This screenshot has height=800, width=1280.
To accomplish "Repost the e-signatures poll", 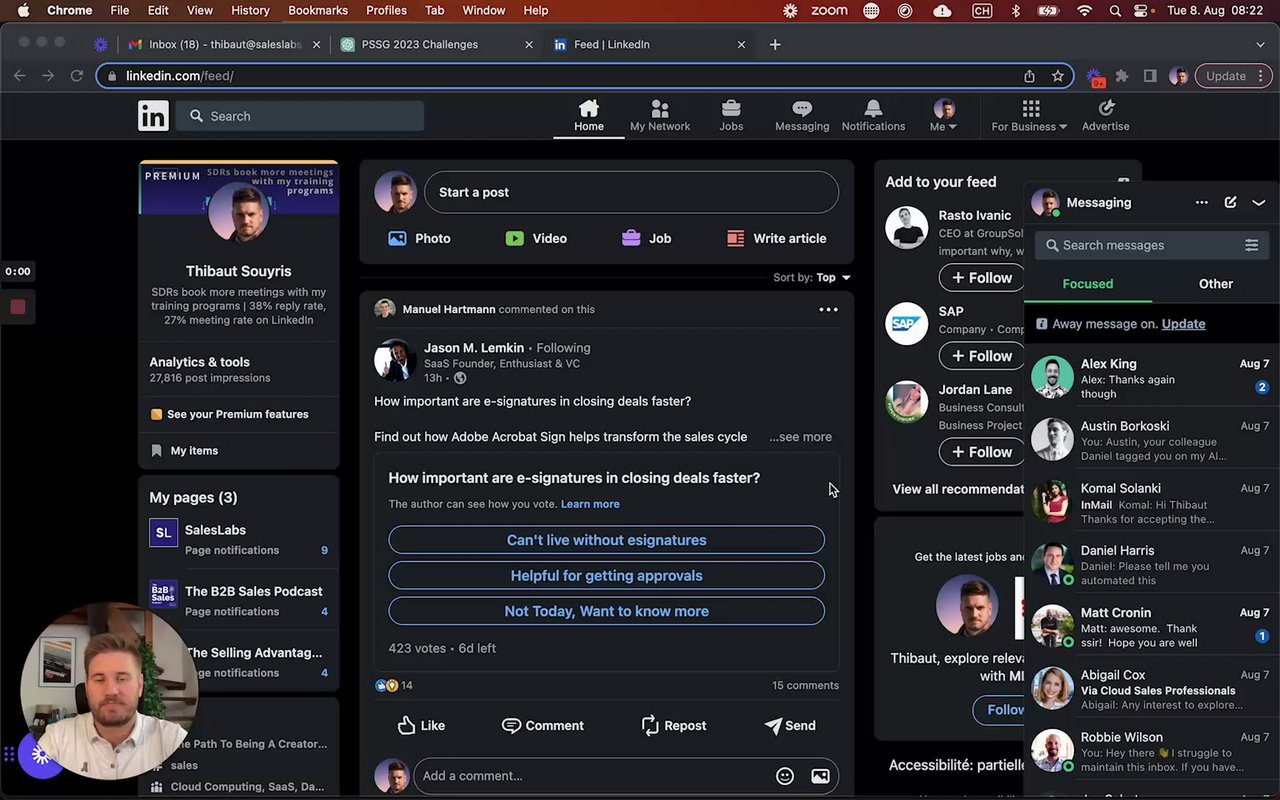I will coord(673,725).
